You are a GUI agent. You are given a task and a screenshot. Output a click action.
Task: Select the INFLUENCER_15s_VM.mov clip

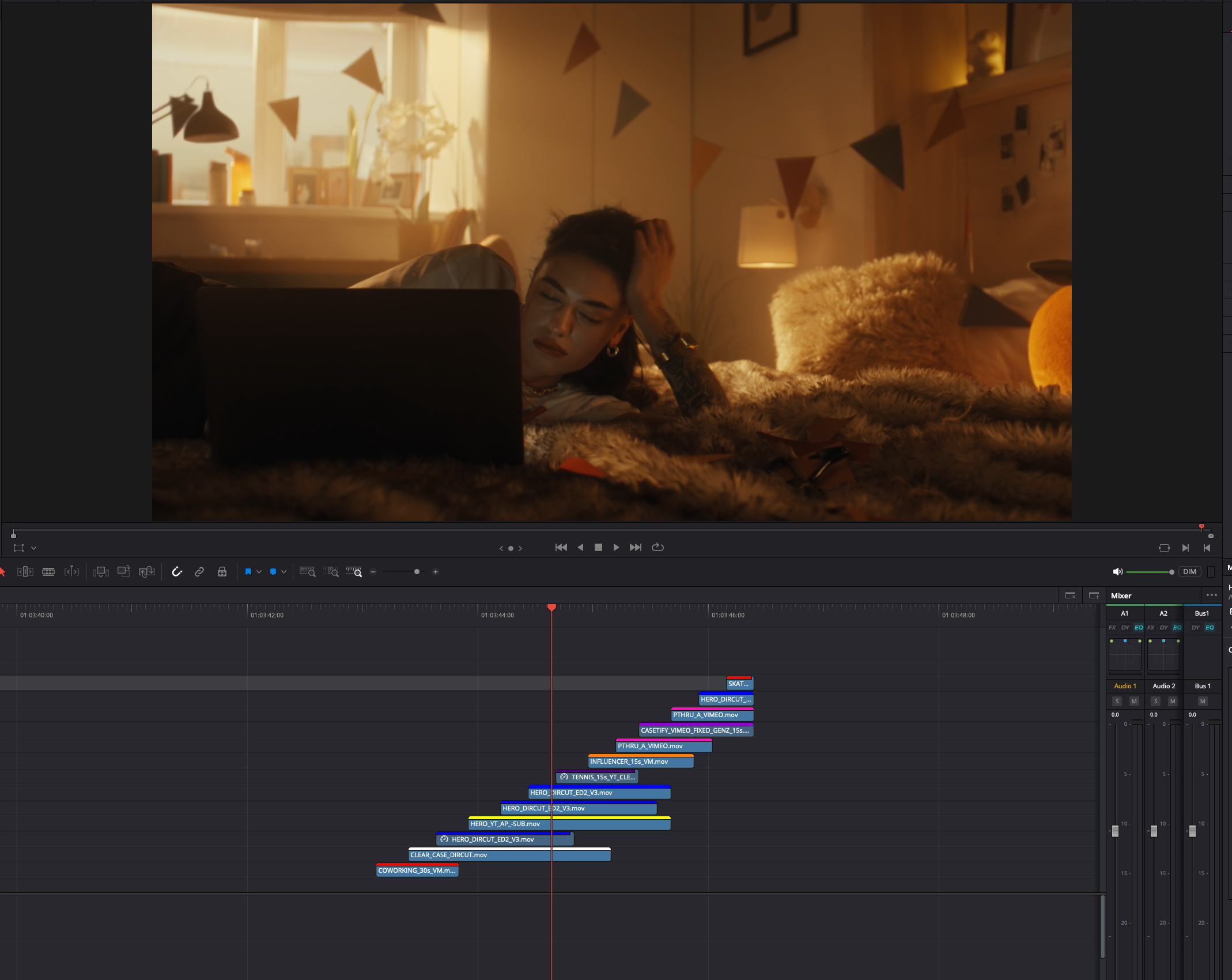640,762
